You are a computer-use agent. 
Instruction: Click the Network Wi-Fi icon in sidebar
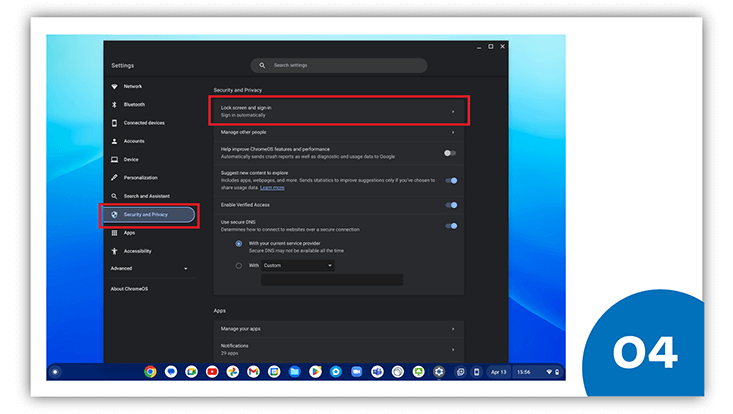coord(115,87)
